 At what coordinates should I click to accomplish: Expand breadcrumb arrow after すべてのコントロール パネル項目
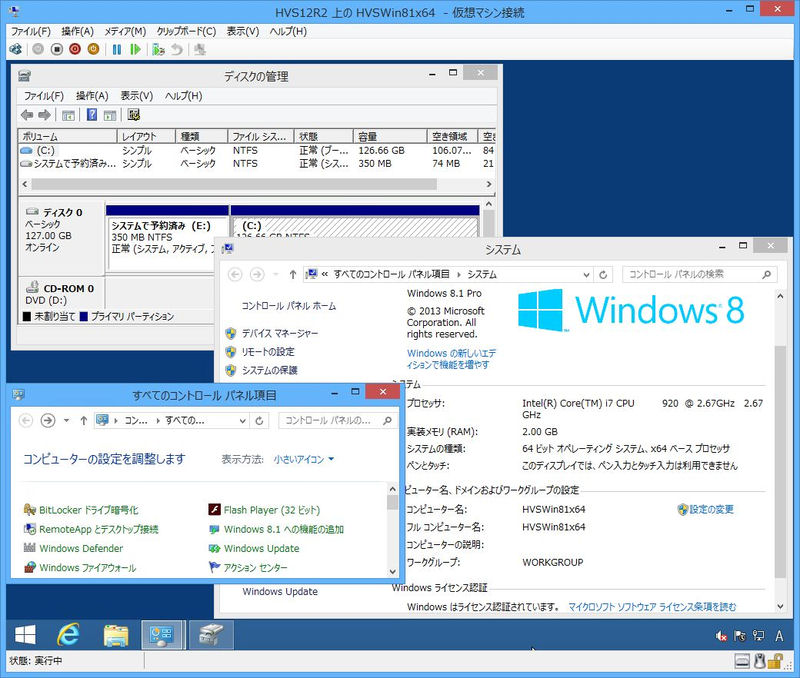[x=459, y=274]
